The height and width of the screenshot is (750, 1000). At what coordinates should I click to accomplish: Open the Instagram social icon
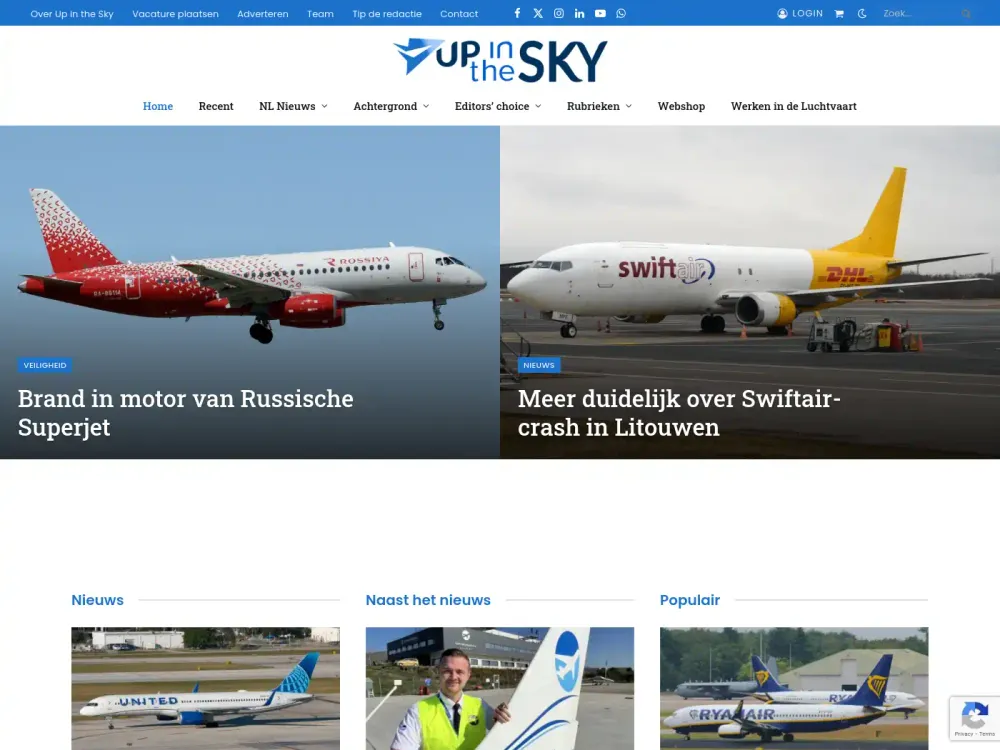pos(559,13)
